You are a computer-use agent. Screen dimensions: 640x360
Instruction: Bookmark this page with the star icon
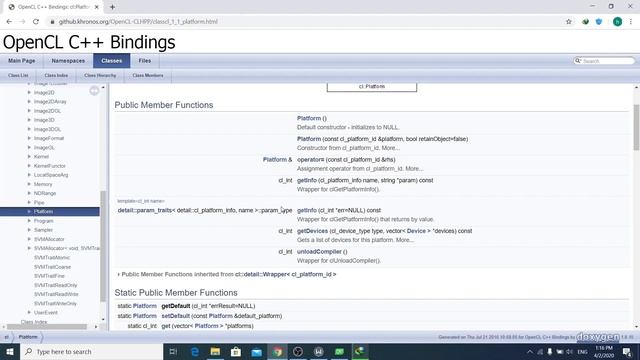coord(569,22)
